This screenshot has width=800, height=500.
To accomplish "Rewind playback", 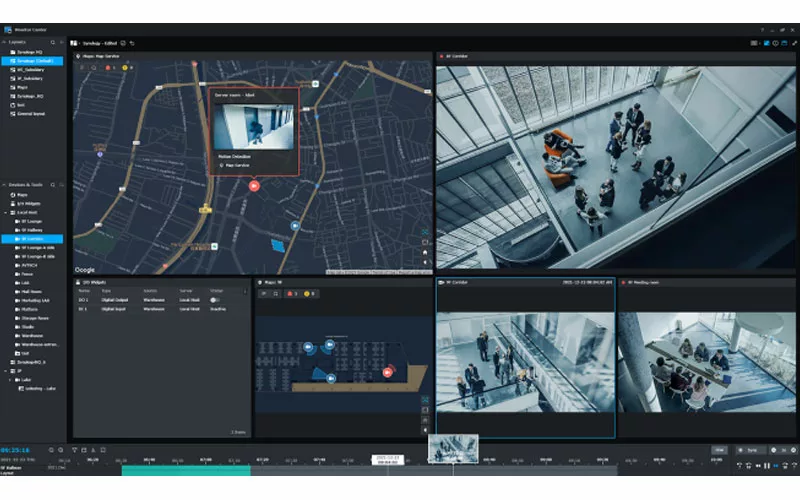I will [758, 466].
